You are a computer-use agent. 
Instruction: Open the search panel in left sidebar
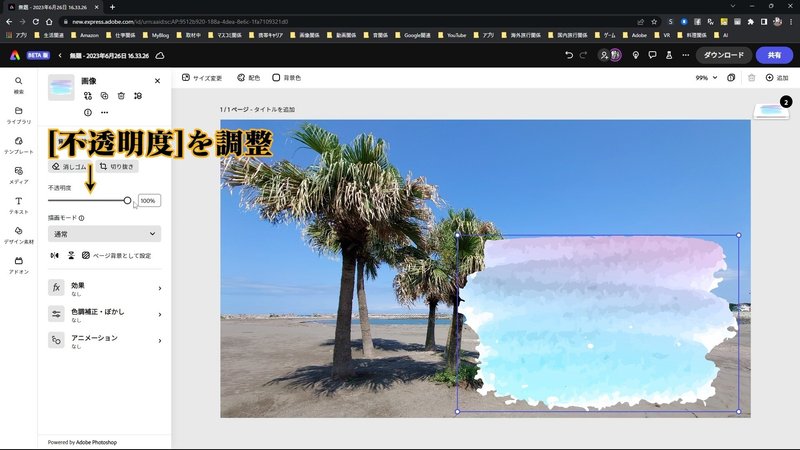click(x=18, y=85)
